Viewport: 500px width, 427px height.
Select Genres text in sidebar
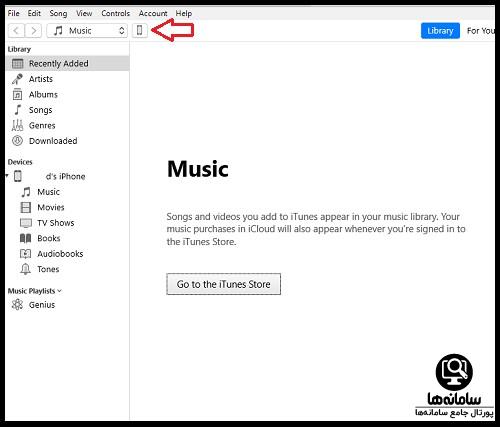coord(42,126)
